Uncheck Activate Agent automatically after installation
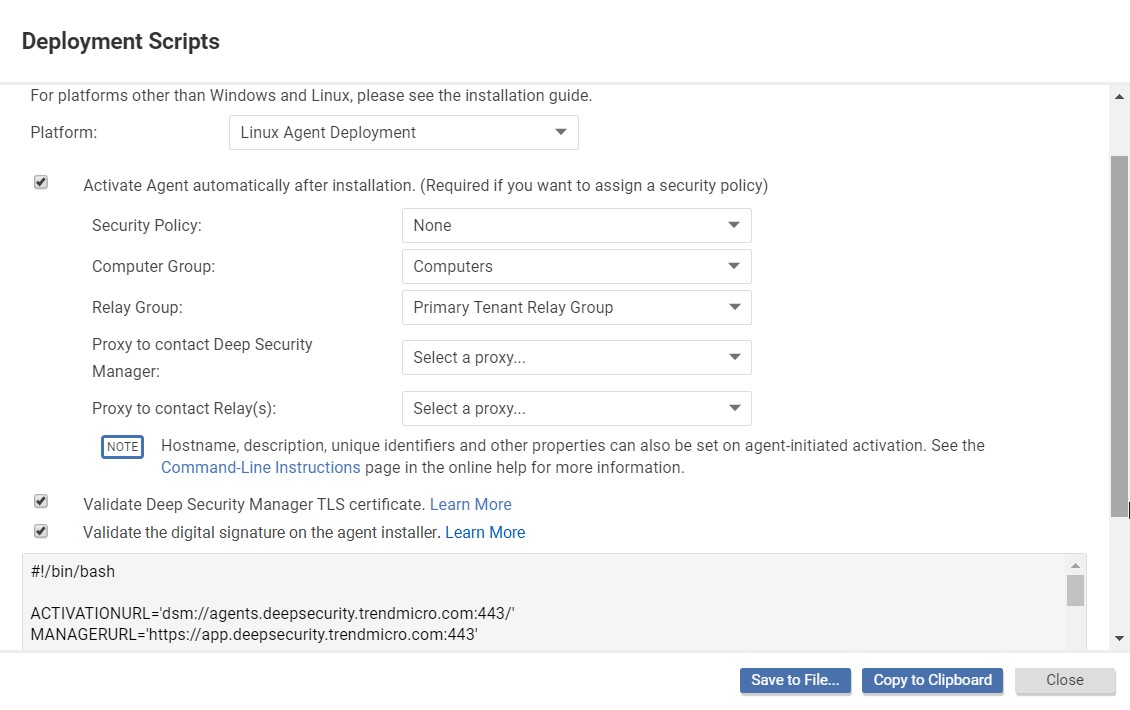The height and width of the screenshot is (710, 1130). tap(41, 182)
